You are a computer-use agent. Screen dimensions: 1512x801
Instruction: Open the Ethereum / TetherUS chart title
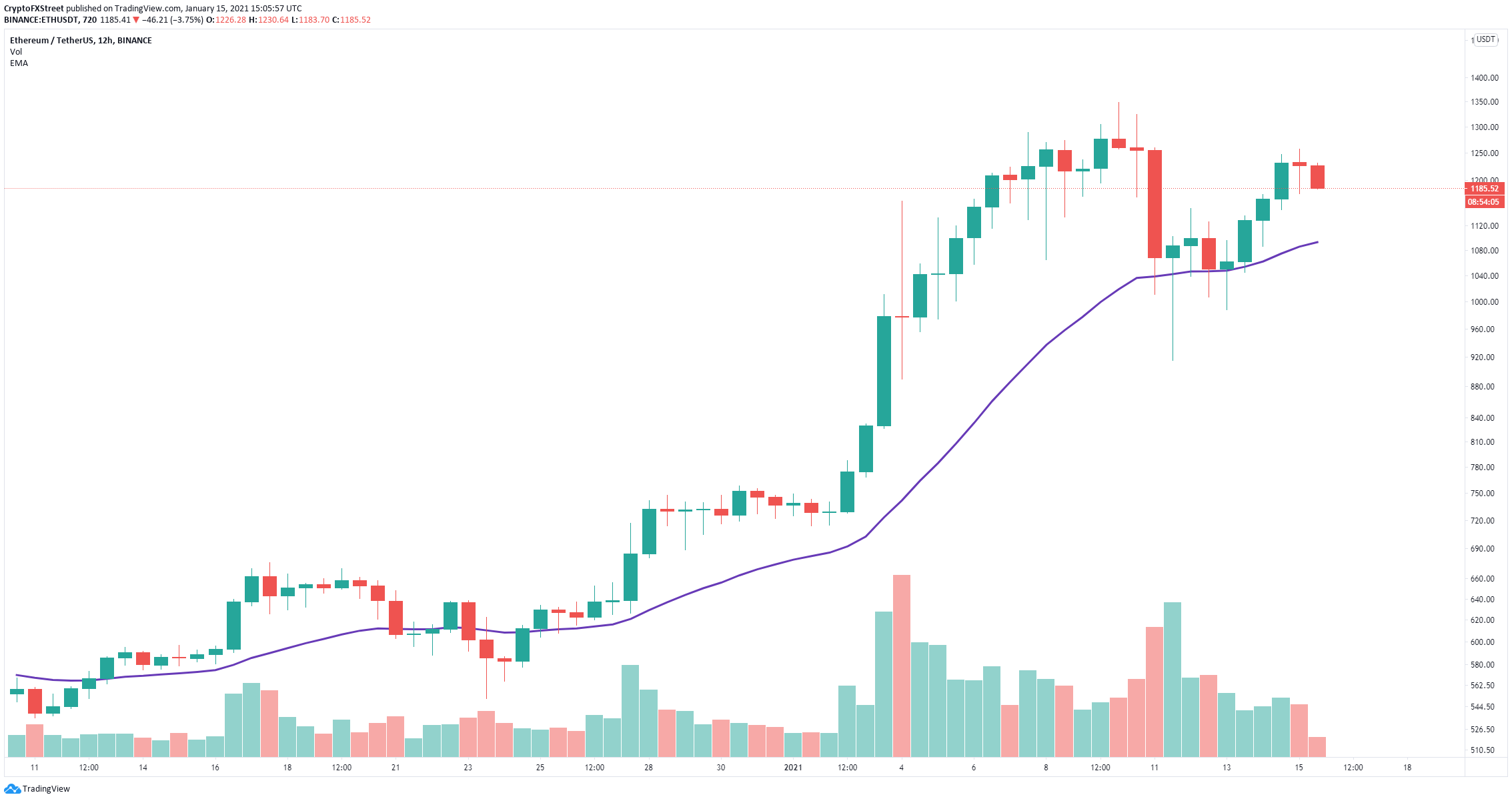(81, 40)
